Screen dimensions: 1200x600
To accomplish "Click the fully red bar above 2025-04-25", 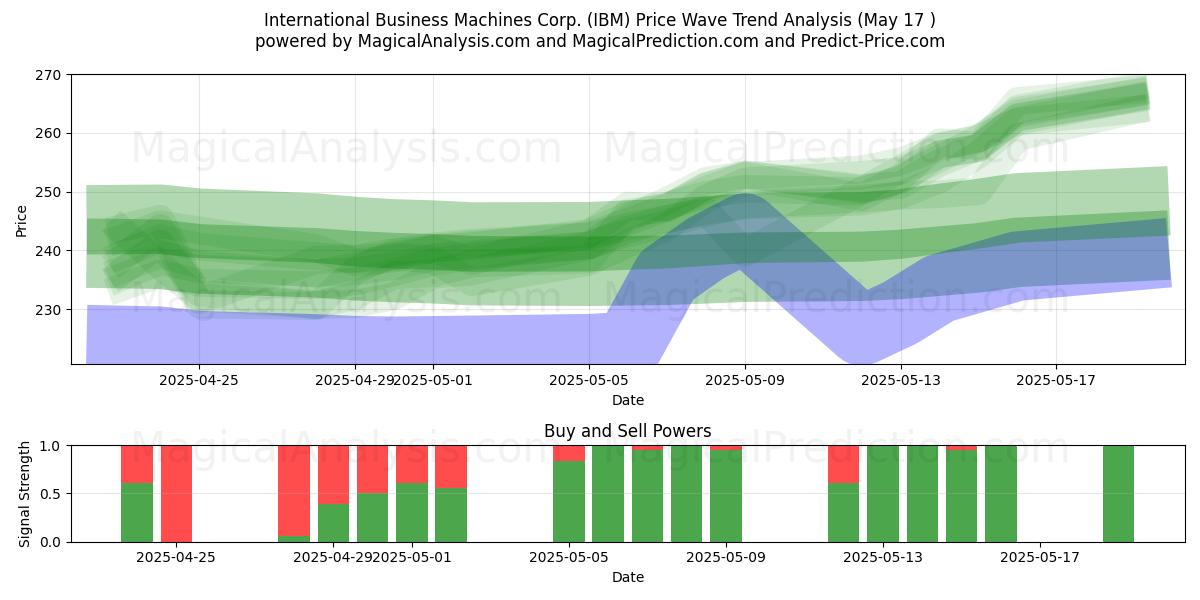I will (x=176, y=494).
